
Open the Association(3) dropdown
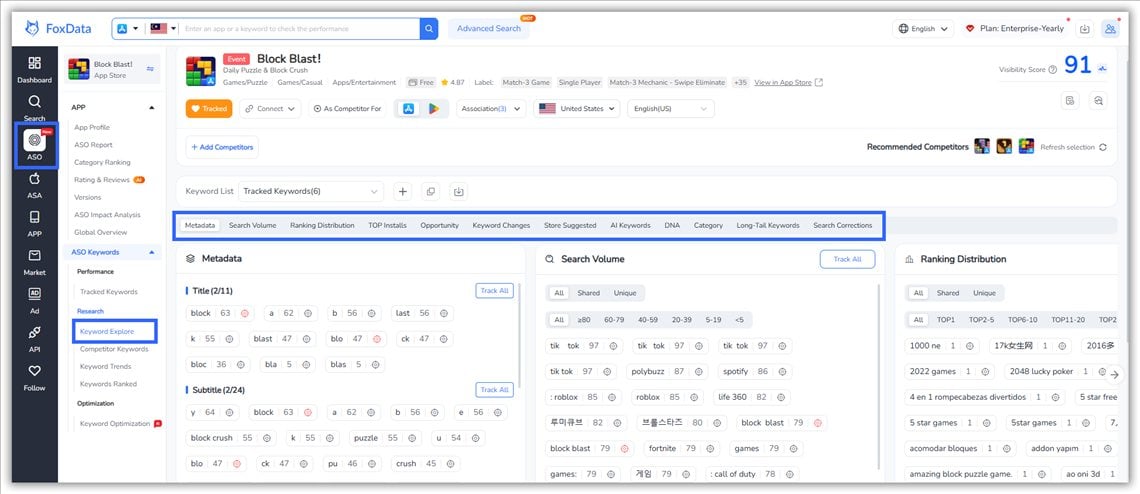pos(491,108)
